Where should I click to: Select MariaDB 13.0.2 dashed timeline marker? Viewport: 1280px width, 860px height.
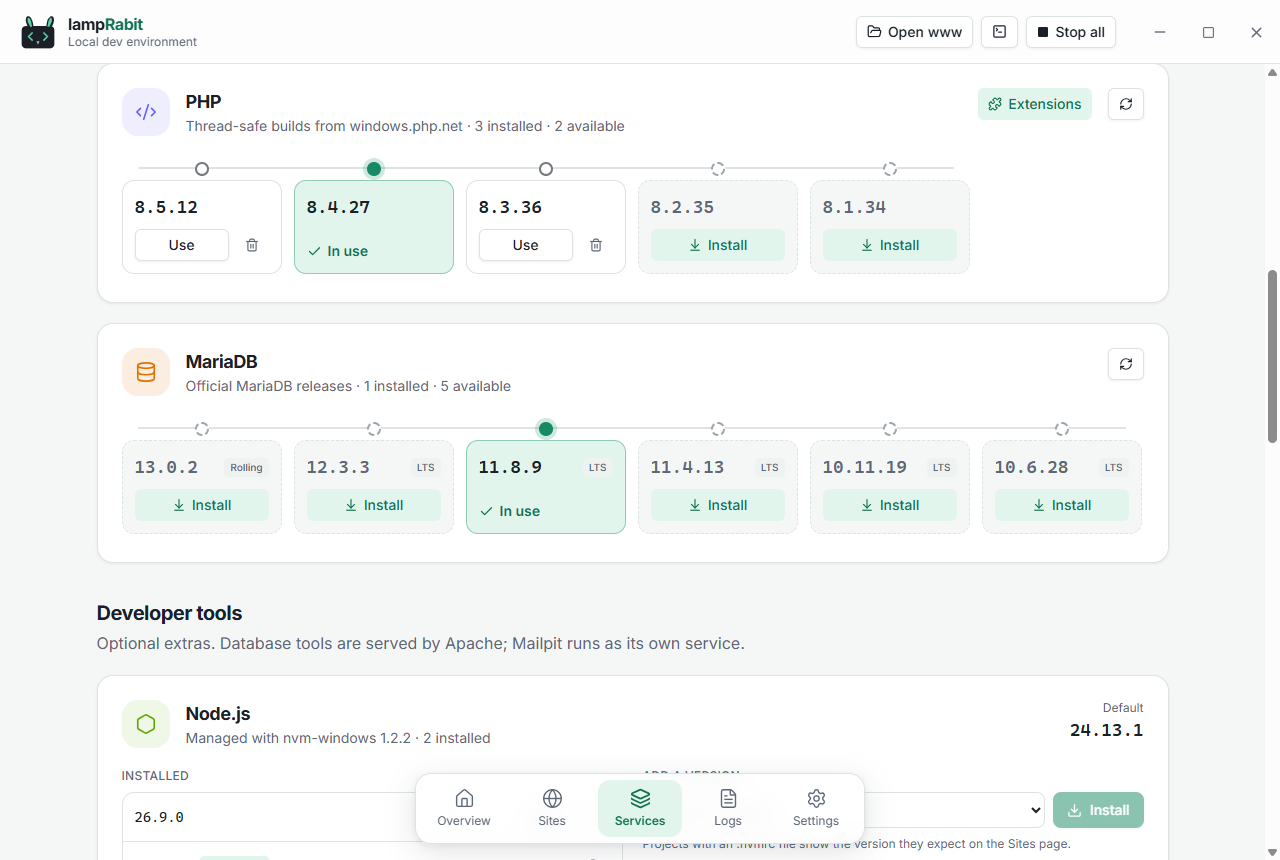(202, 429)
